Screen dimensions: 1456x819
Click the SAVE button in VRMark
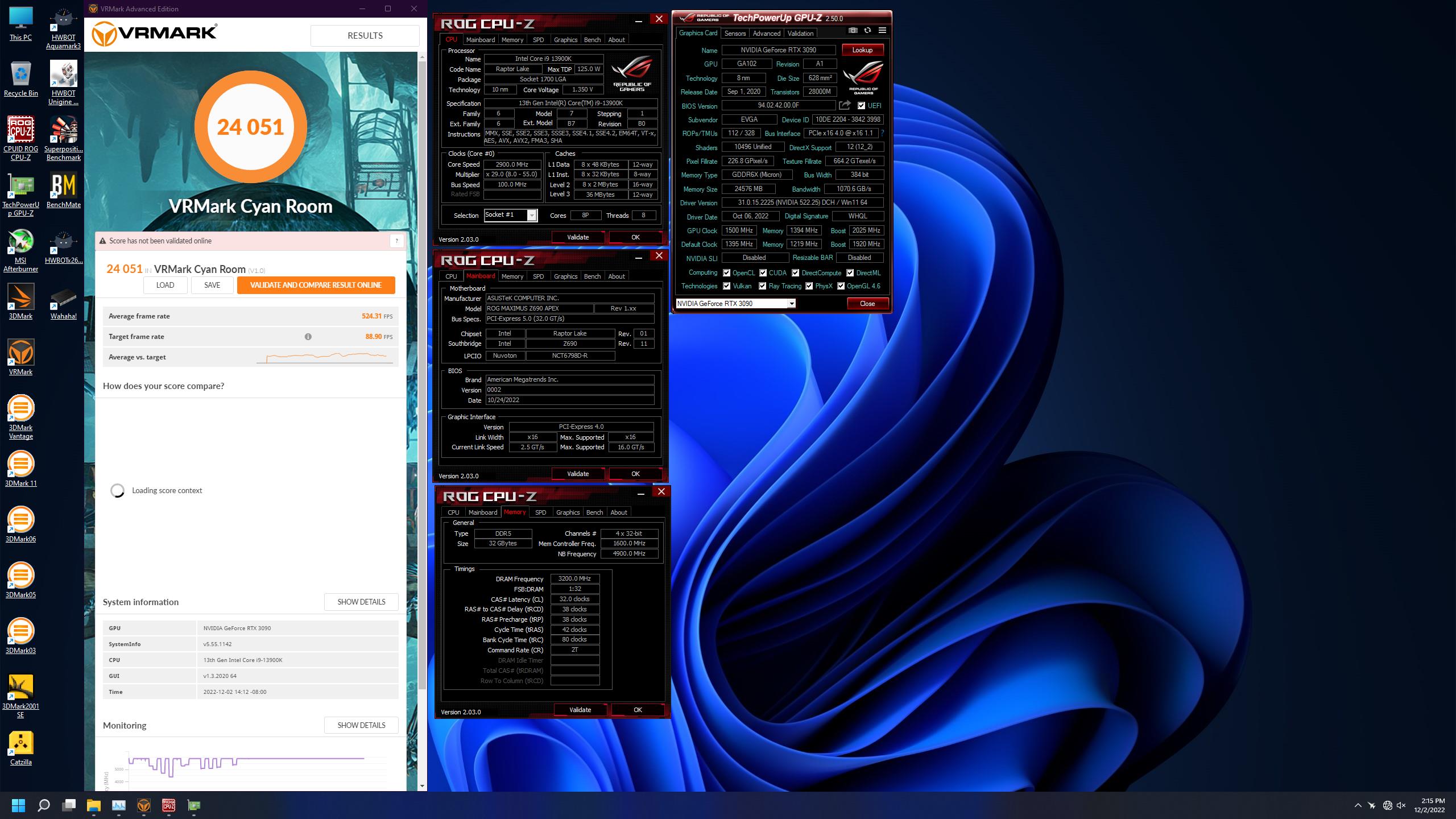coord(212,285)
